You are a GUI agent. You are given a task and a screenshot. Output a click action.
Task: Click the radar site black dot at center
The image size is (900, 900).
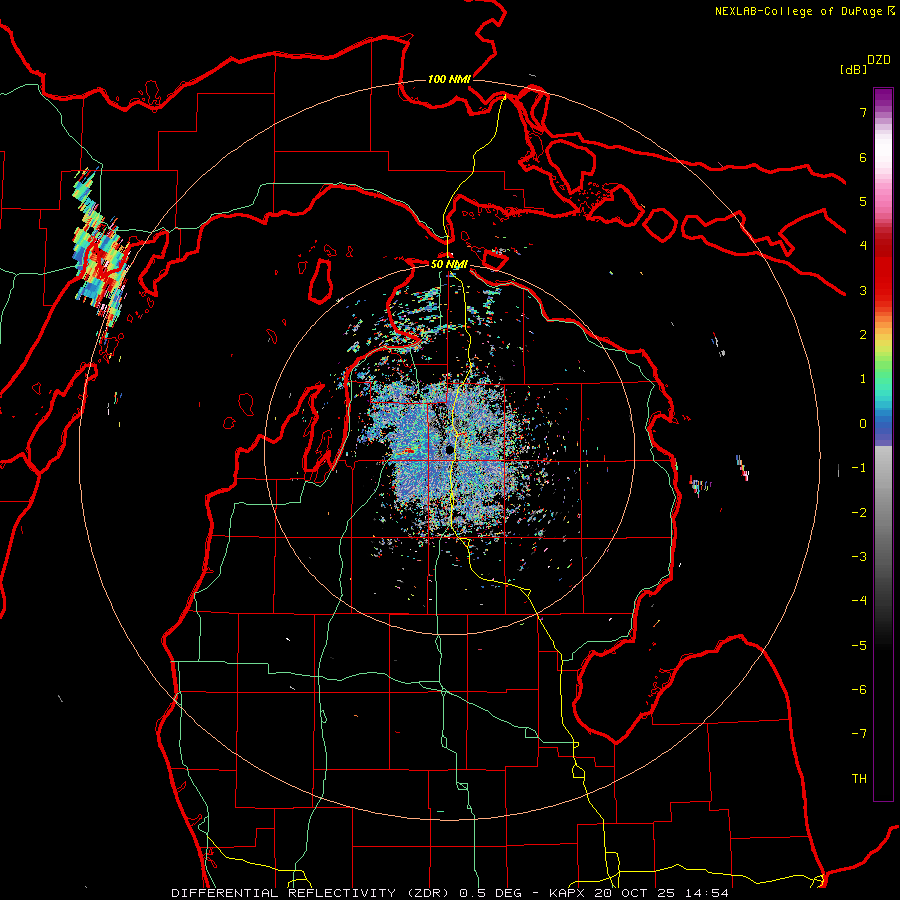coord(450,449)
